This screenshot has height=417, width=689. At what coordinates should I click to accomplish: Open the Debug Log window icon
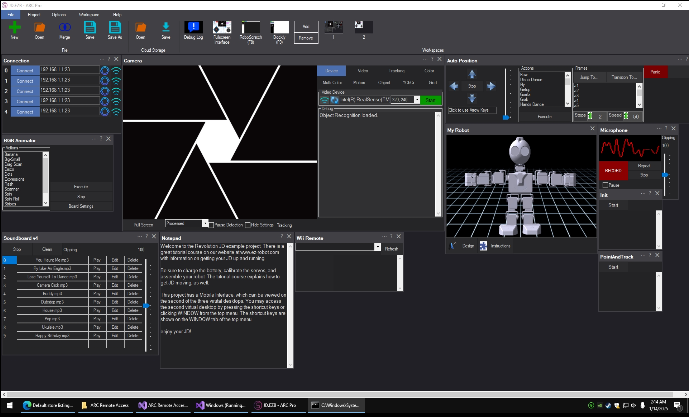tap(192, 28)
